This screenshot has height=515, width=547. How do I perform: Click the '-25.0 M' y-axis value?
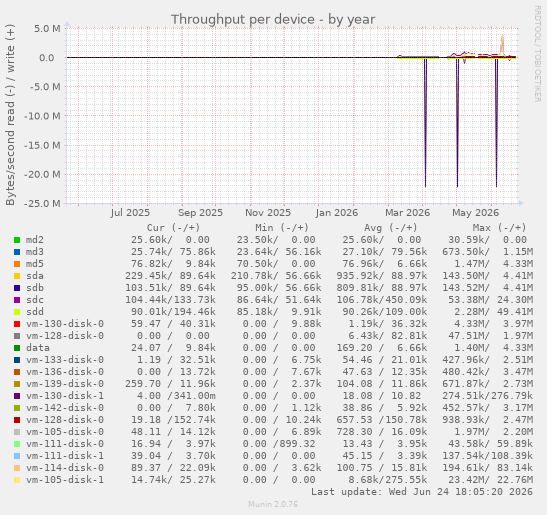point(42,203)
